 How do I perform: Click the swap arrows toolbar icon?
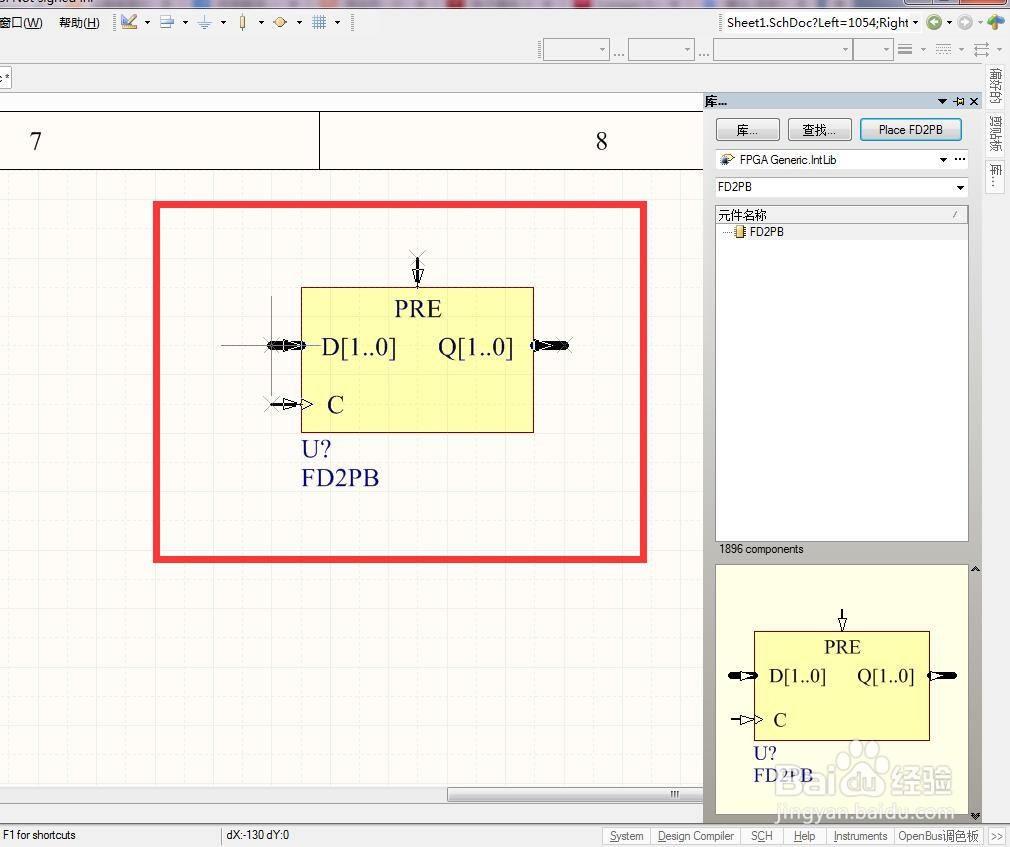[x=981, y=50]
